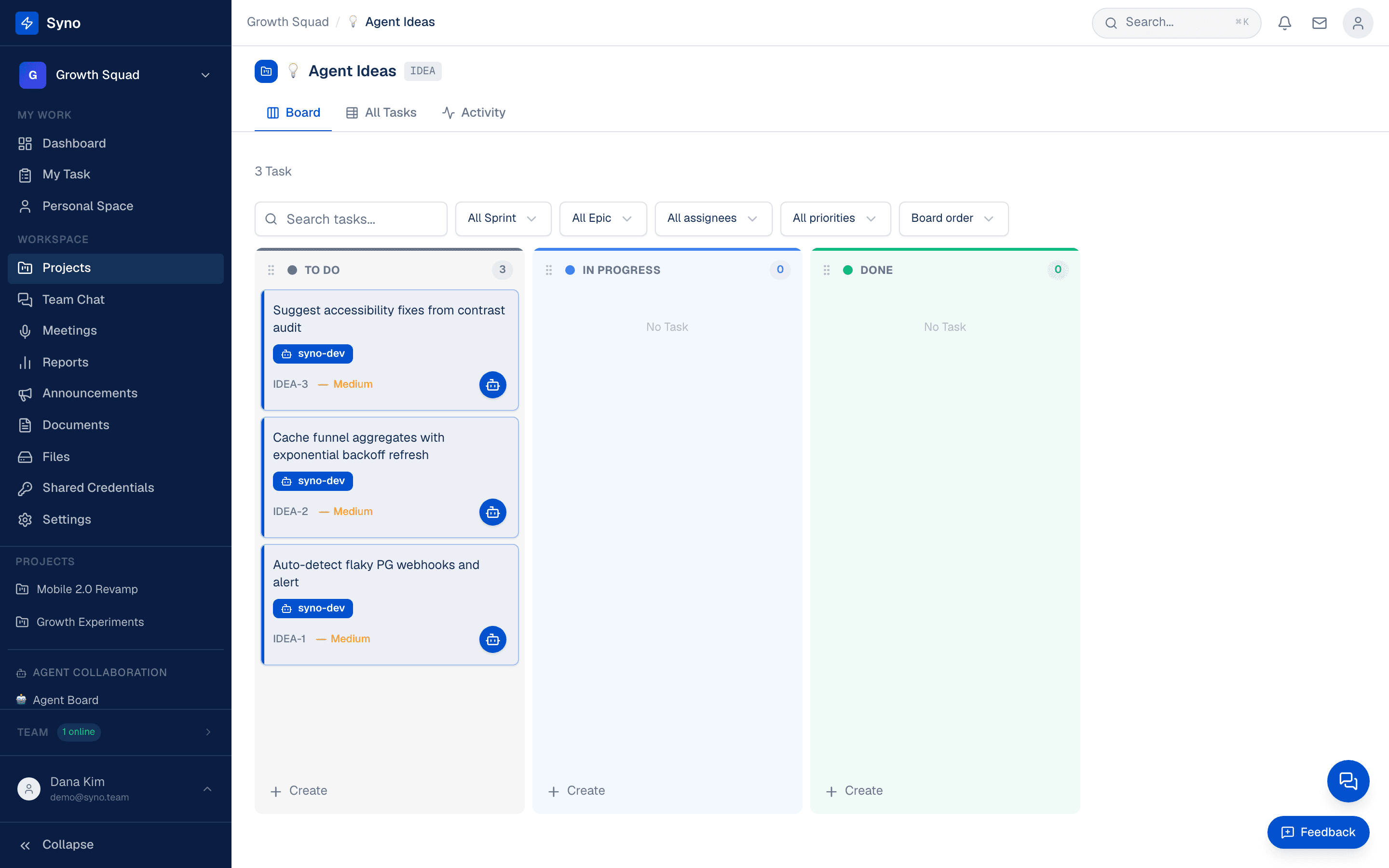Screen dimensions: 1389x868
Task: Expand the Dana Kim account menu
Action: click(x=115, y=789)
